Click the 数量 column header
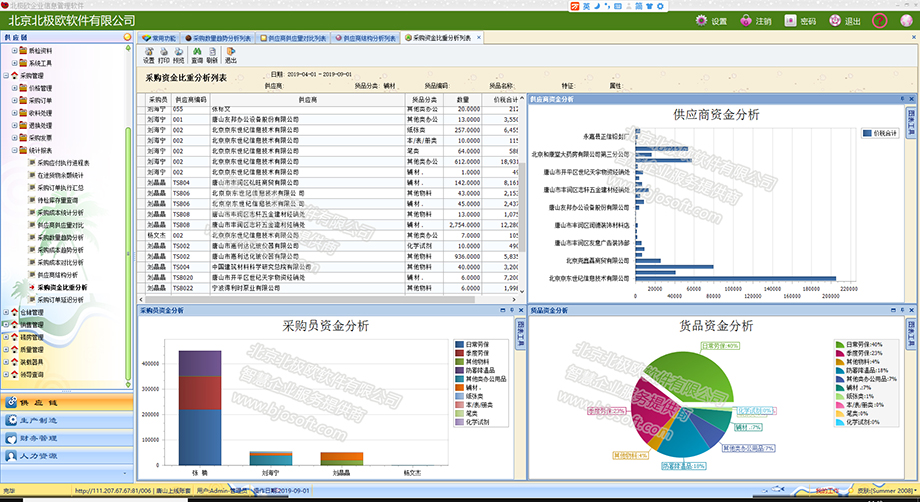 [x=463, y=100]
